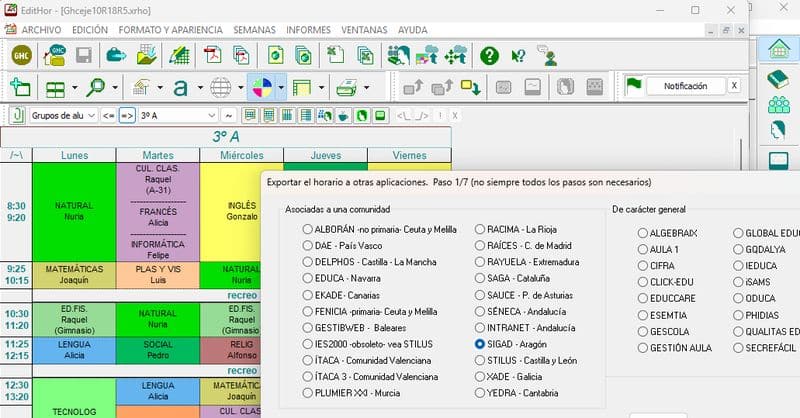Click the Notificación button
This screenshot has width=800, height=418.
coord(685,86)
